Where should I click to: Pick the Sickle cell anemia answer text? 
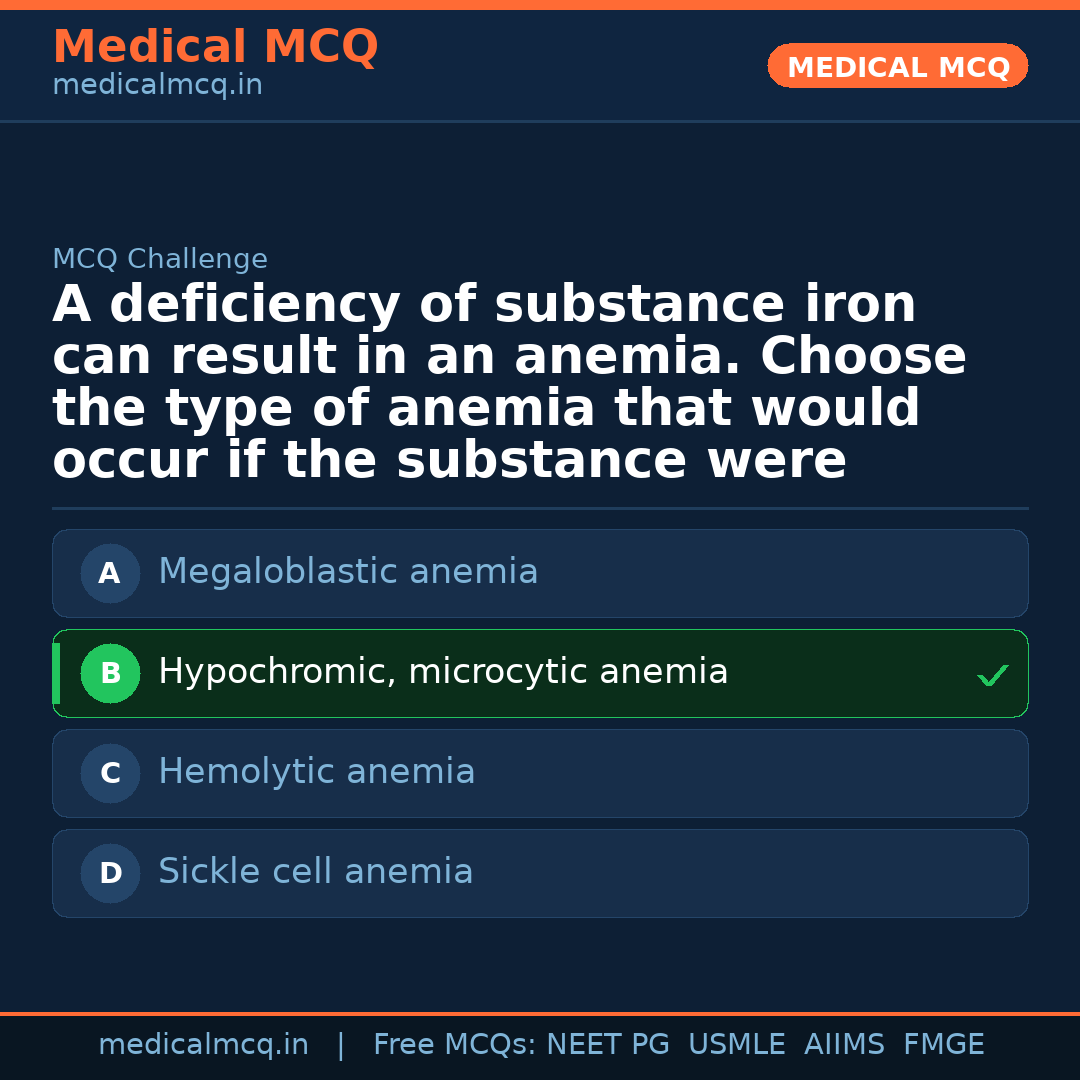click(x=315, y=872)
